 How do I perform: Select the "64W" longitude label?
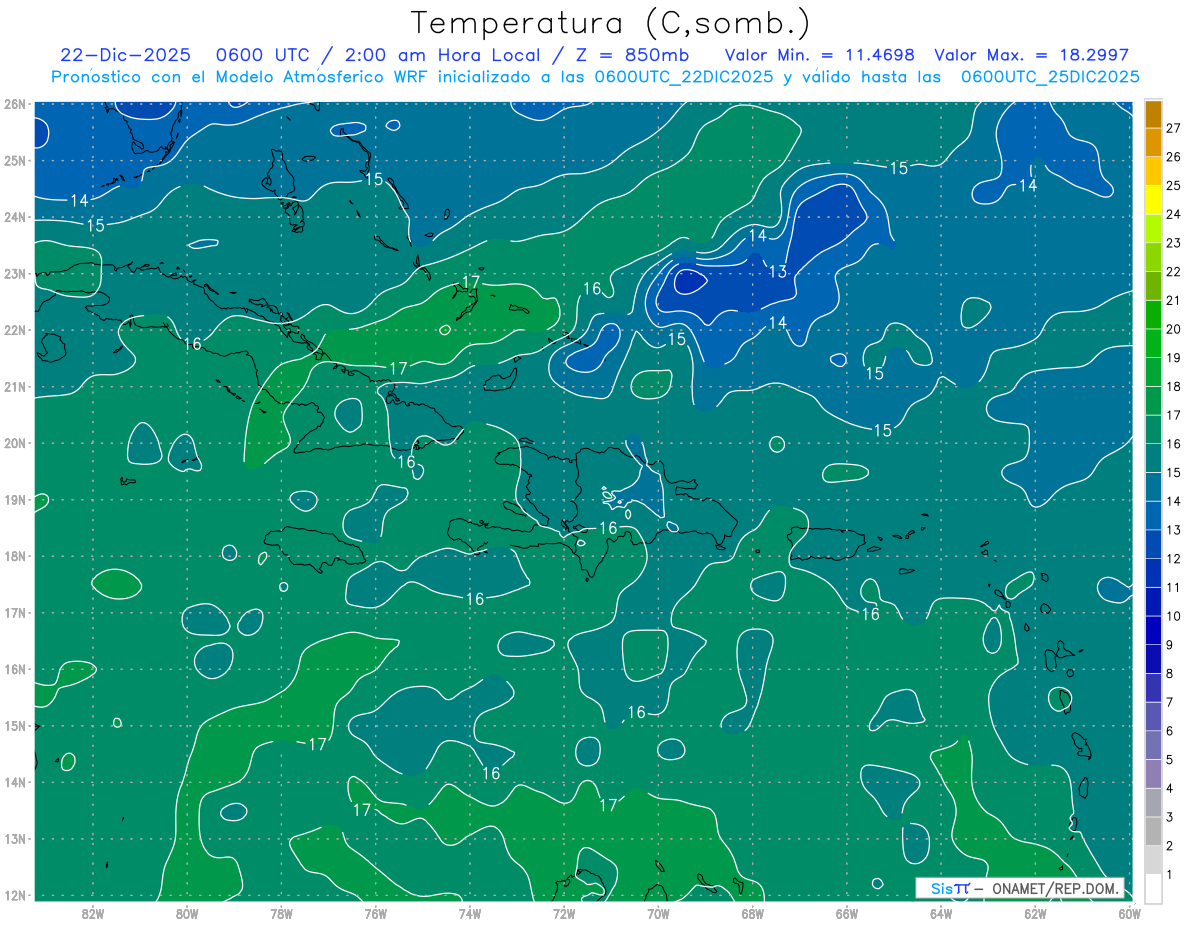coord(941,913)
